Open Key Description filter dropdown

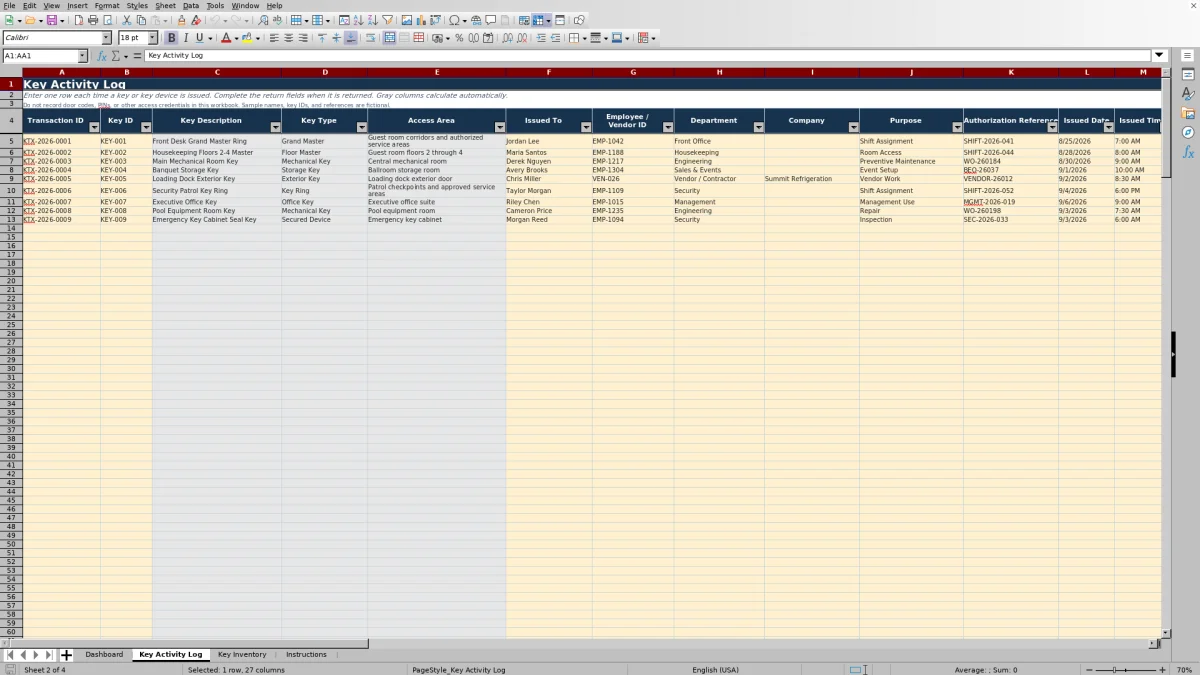(x=275, y=127)
